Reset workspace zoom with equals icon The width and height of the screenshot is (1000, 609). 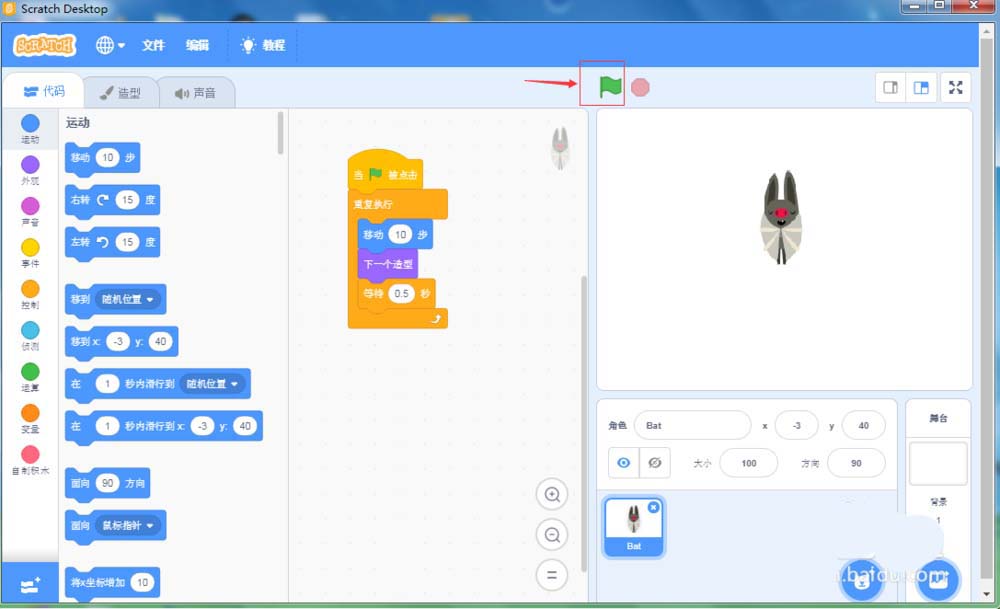pos(551,574)
